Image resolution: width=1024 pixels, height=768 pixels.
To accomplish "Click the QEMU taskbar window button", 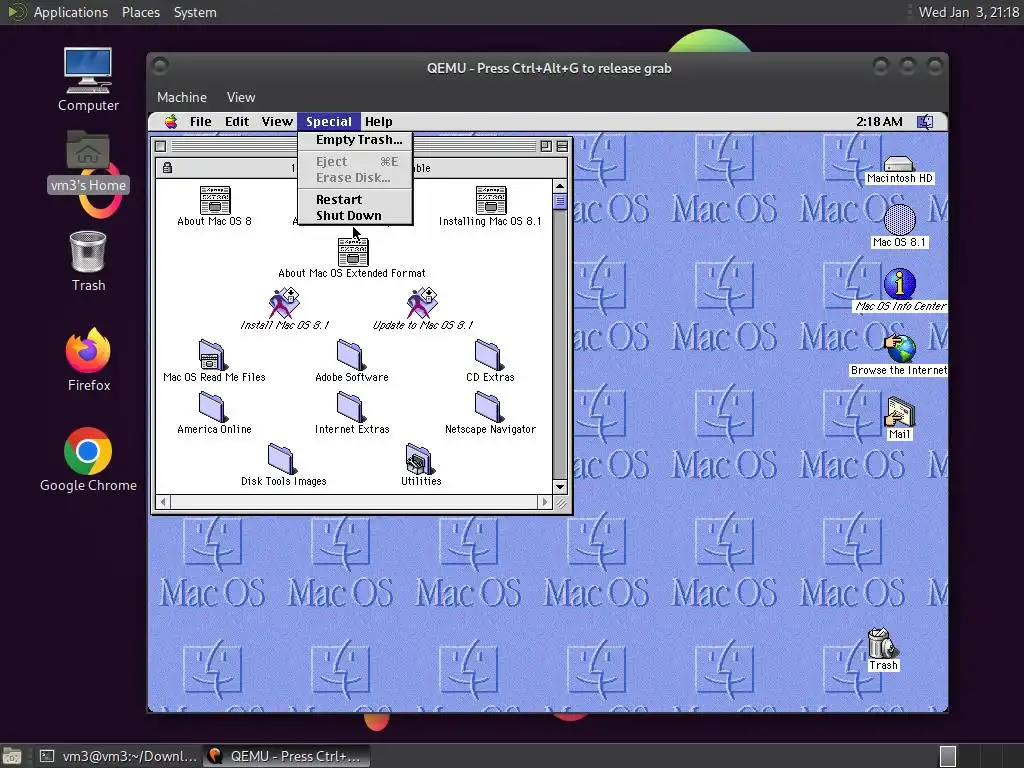I will pyautogui.click(x=286, y=756).
